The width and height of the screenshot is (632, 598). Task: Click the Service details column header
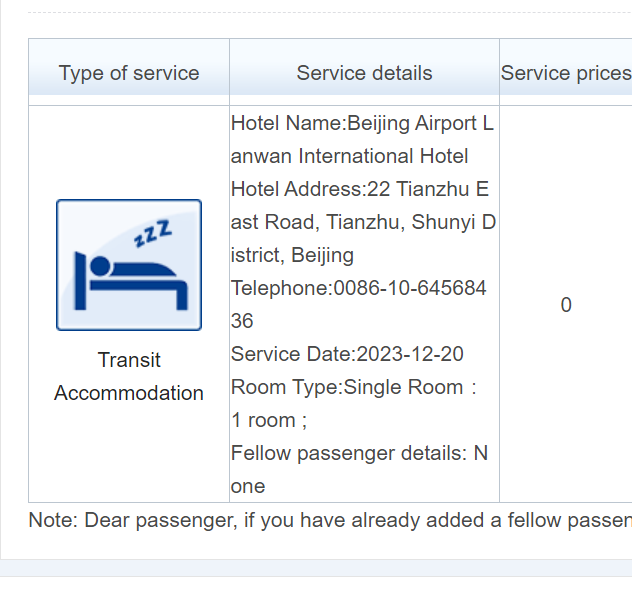coord(364,73)
